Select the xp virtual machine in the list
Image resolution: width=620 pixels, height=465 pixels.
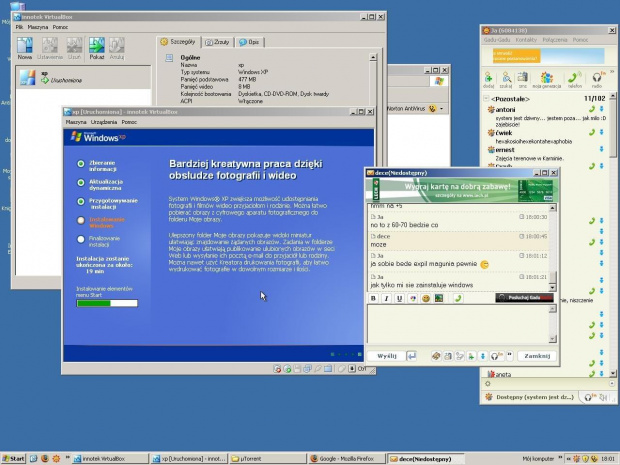click(x=83, y=77)
